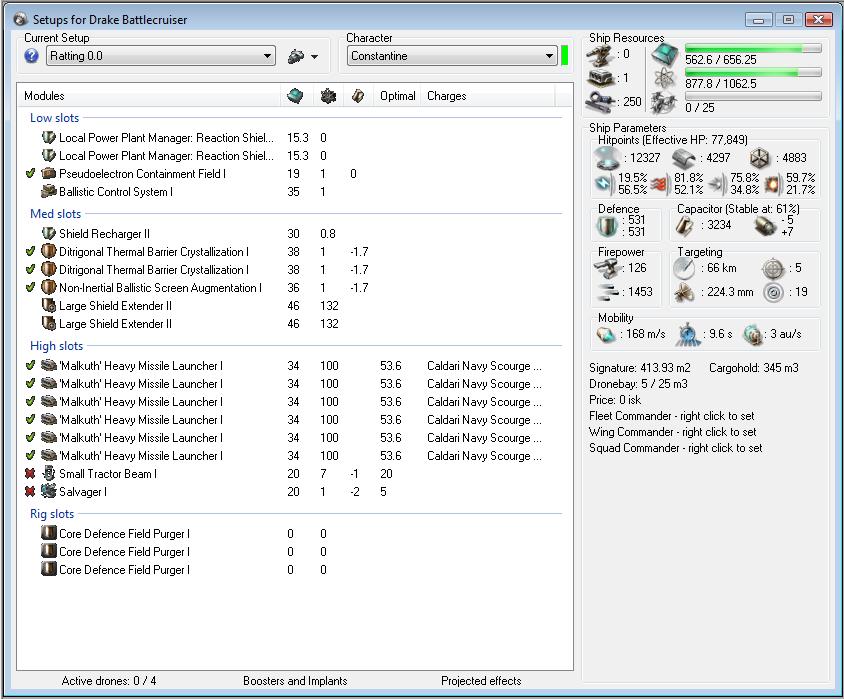Select the Ballistic Control System I module icon
The width and height of the screenshot is (844, 699).
pos(48,192)
